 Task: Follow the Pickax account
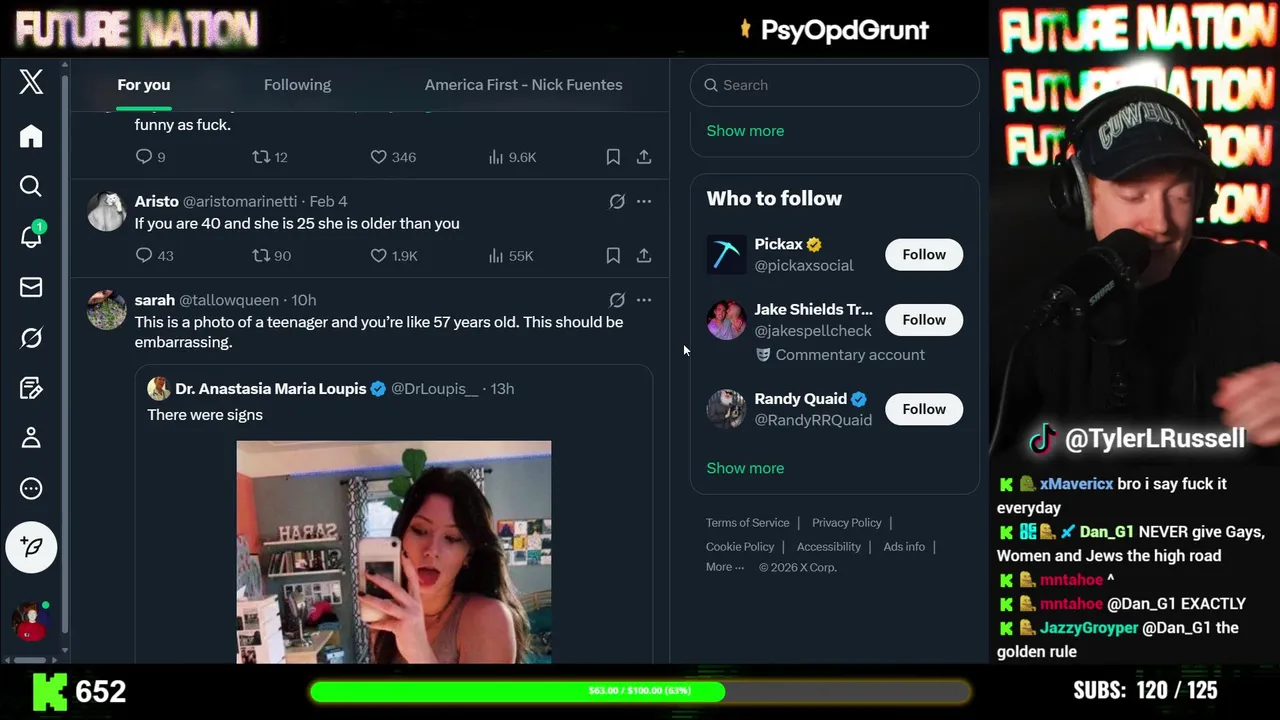[x=924, y=255]
